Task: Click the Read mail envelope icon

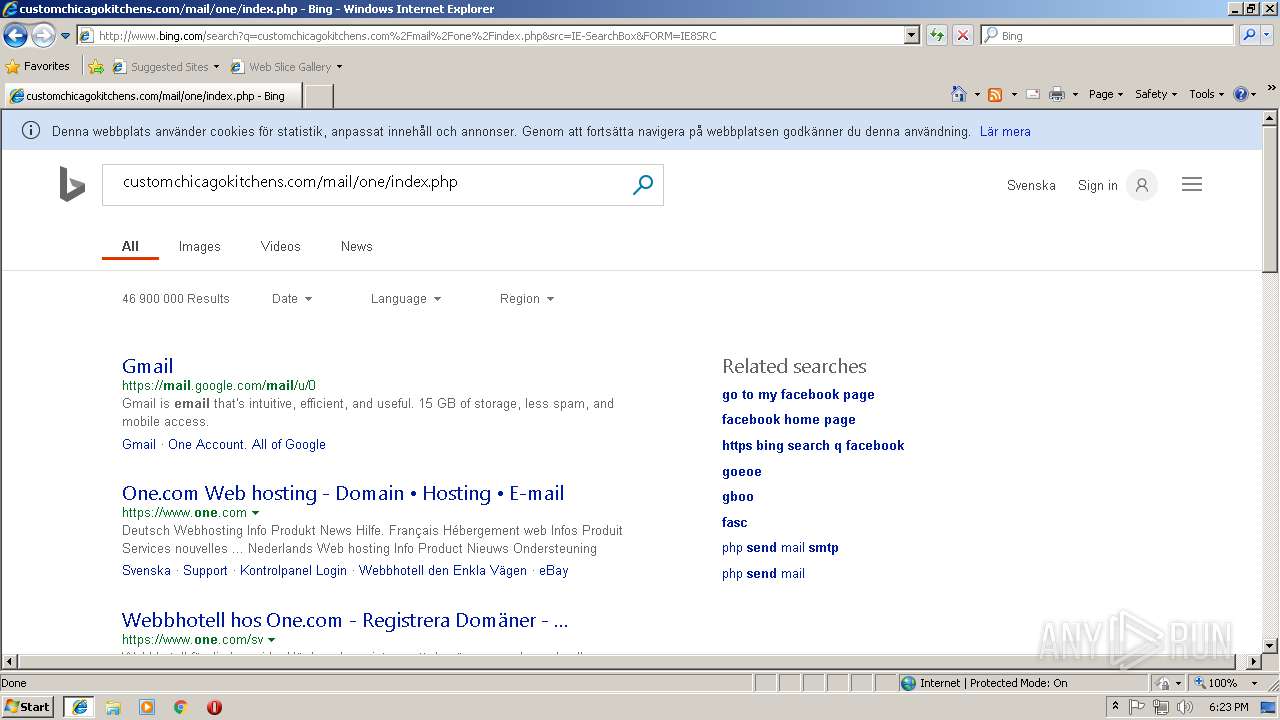Action: (x=1032, y=94)
